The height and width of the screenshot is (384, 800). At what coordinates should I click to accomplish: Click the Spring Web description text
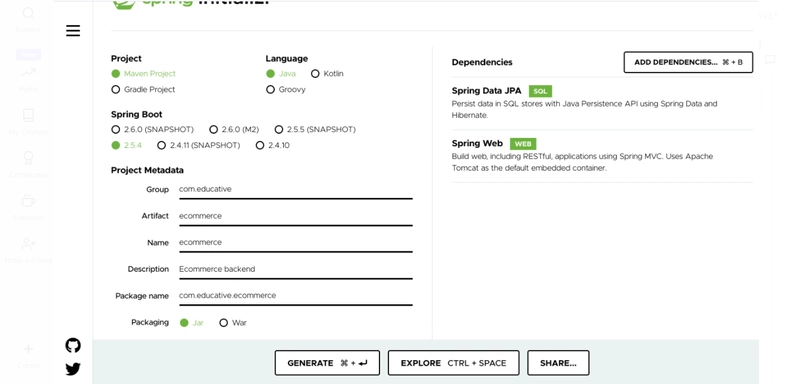point(582,162)
